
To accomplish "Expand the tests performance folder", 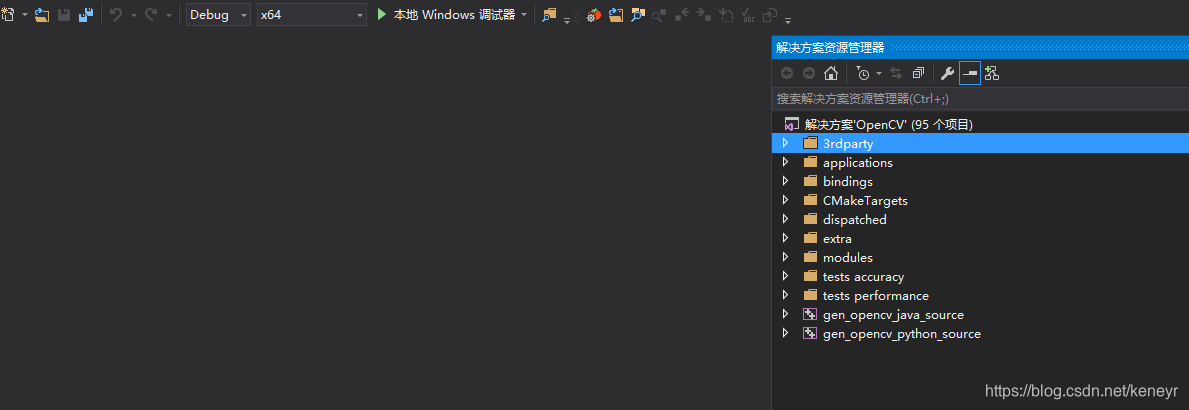I will [x=786, y=296].
